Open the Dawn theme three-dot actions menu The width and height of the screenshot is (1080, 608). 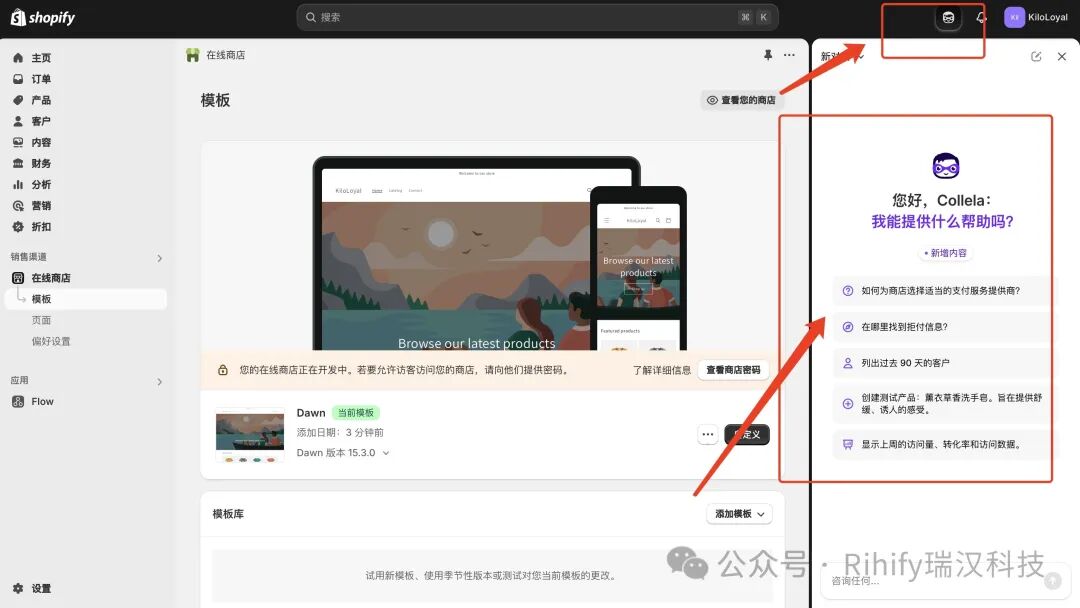tap(707, 434)
